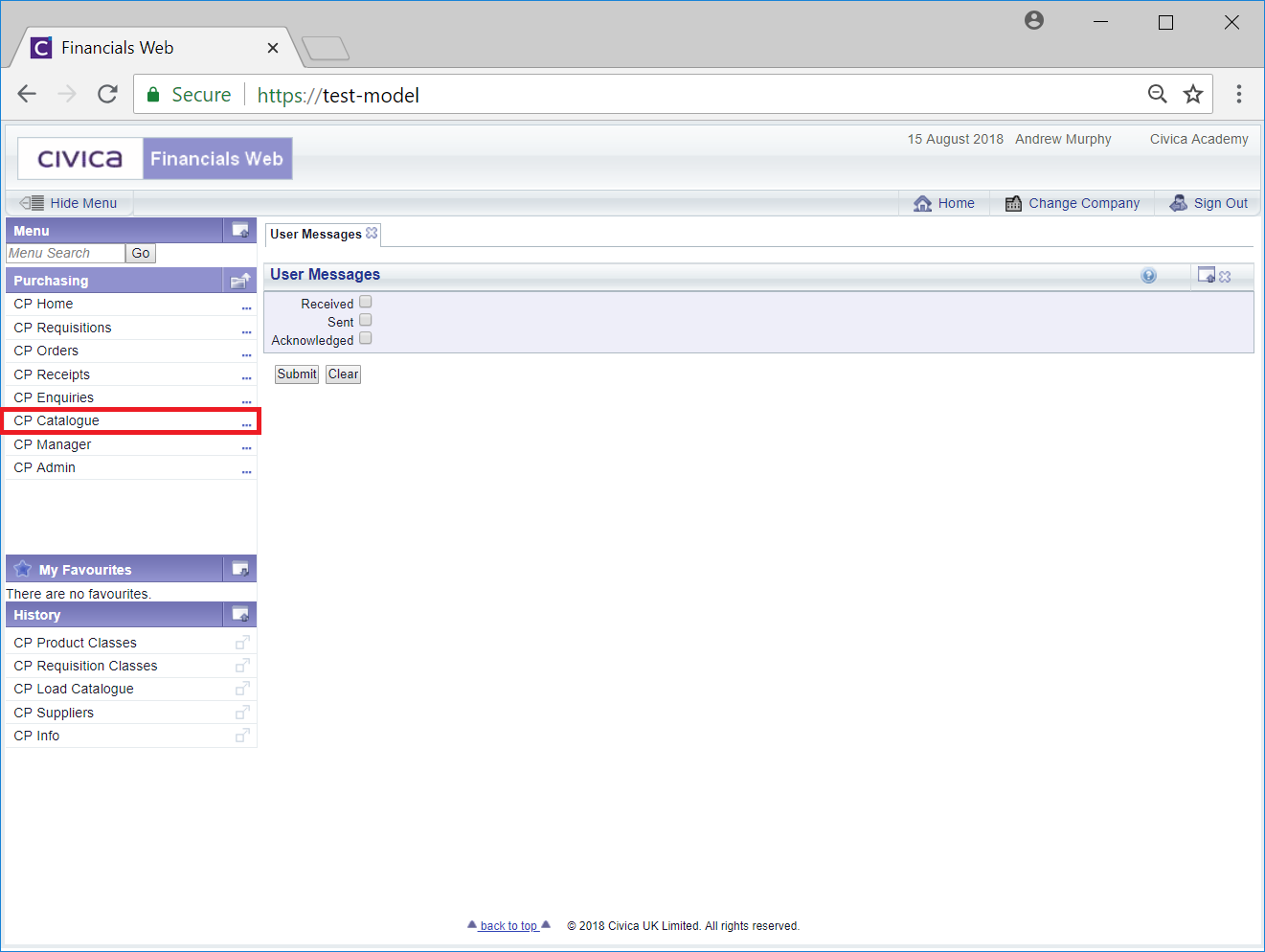
Task: Click the Home link text
Action: 956,203
